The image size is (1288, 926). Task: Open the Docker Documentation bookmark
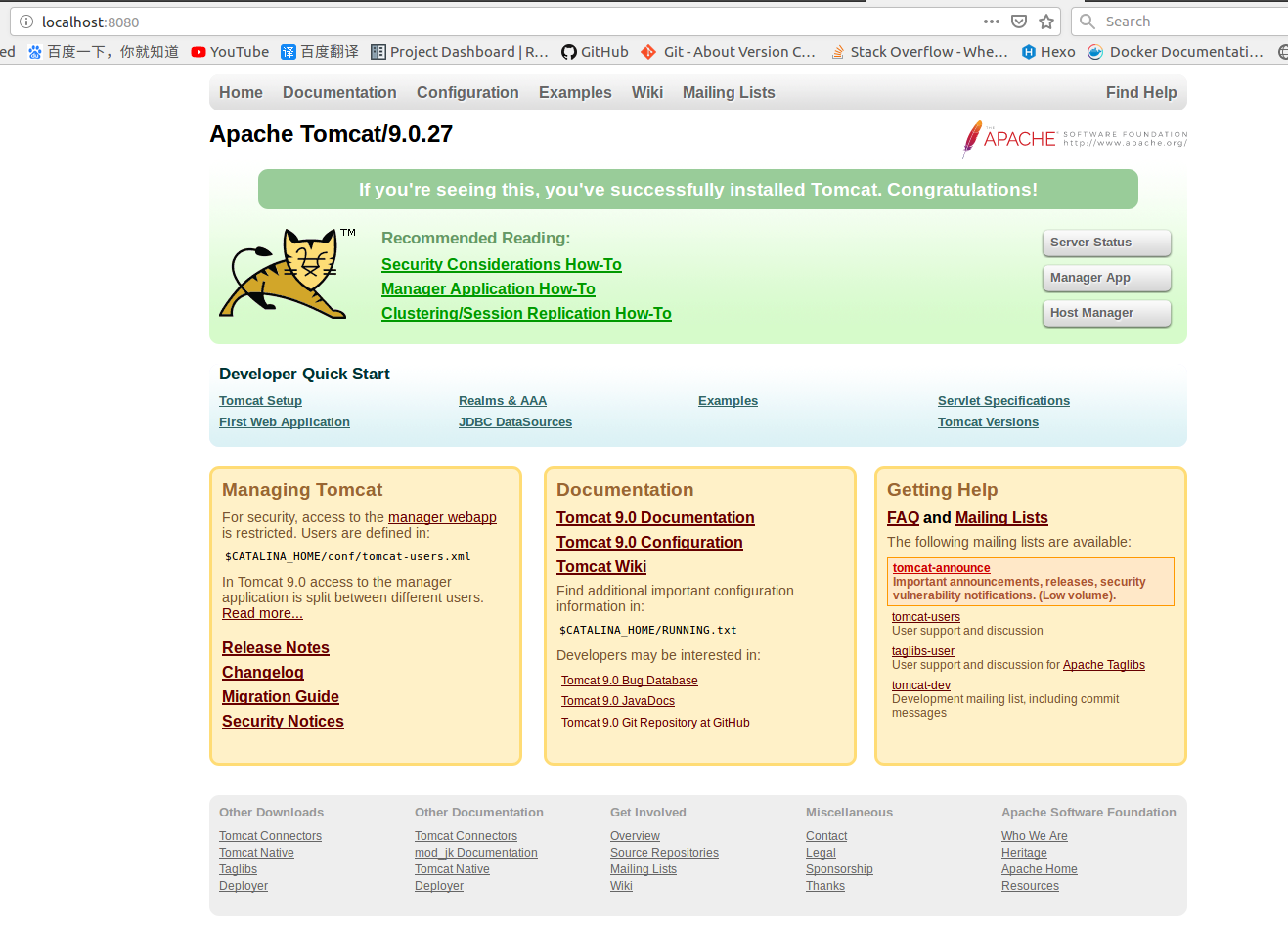[x=1176, y=52]
